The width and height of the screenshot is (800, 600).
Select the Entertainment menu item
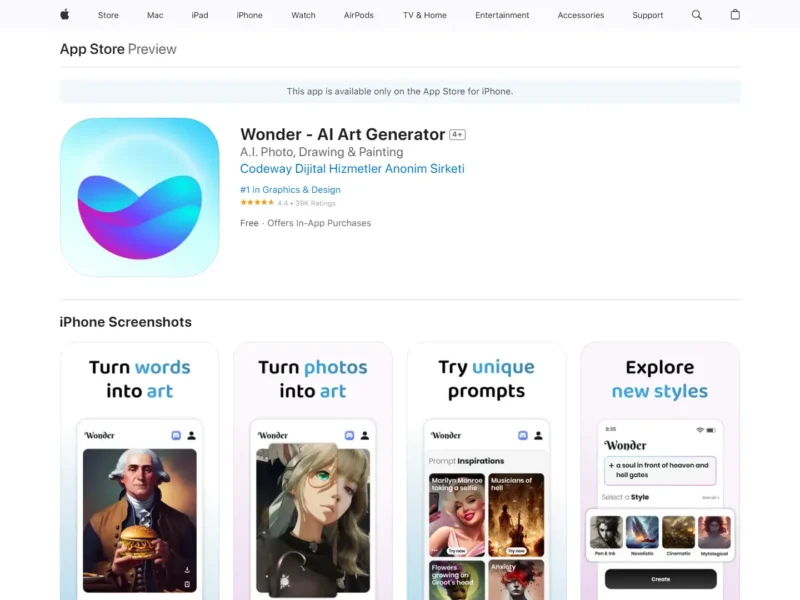pyautogui.click(x=502, y=15)
